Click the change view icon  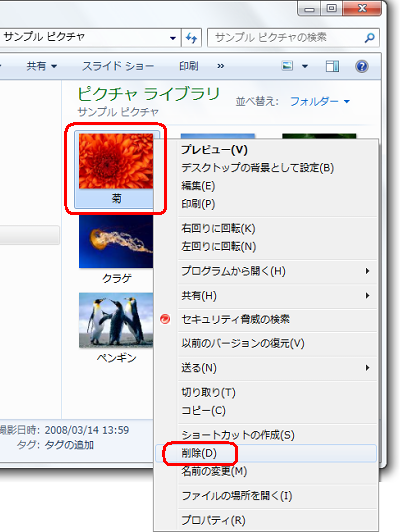287,66
